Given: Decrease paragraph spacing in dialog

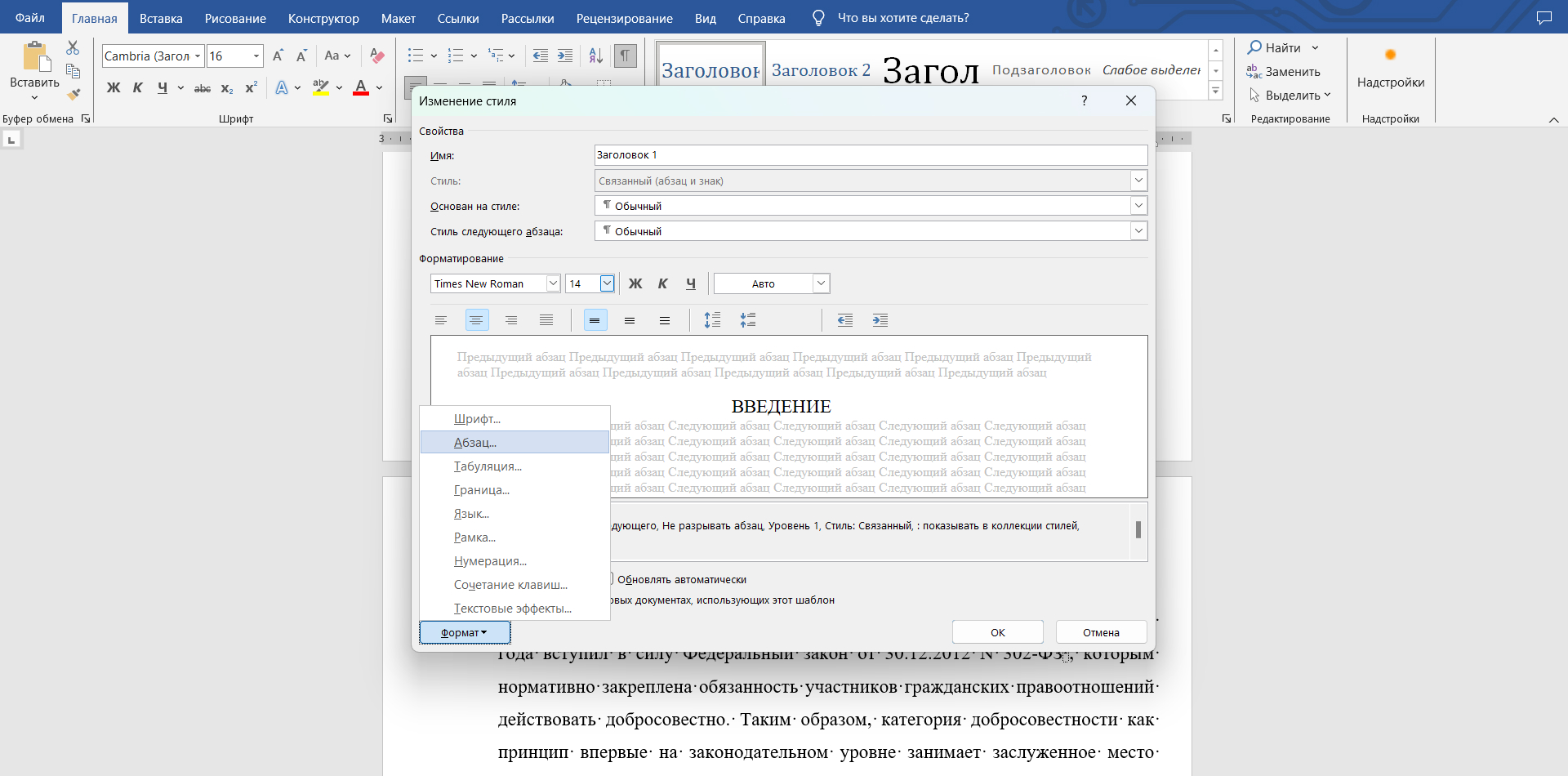Looking at the screenshot, I should tap(748, 320).
